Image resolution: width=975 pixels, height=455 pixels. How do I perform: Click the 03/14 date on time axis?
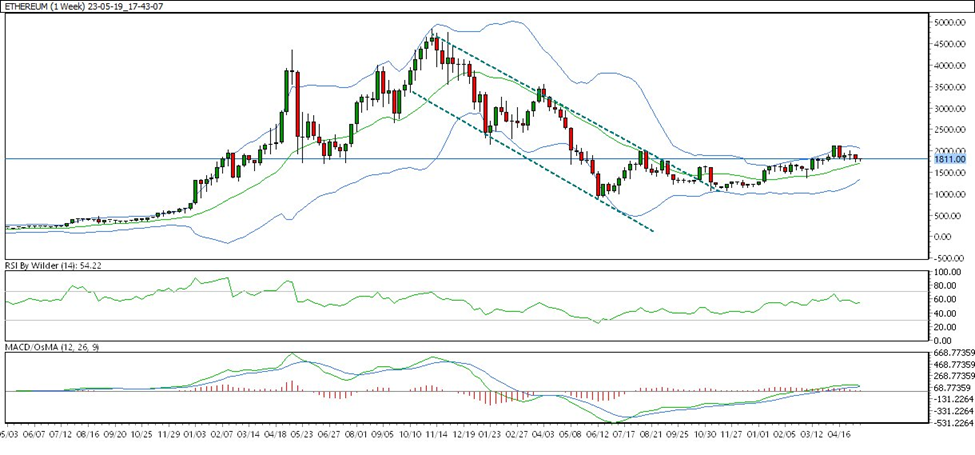click(x=250, y=437)
